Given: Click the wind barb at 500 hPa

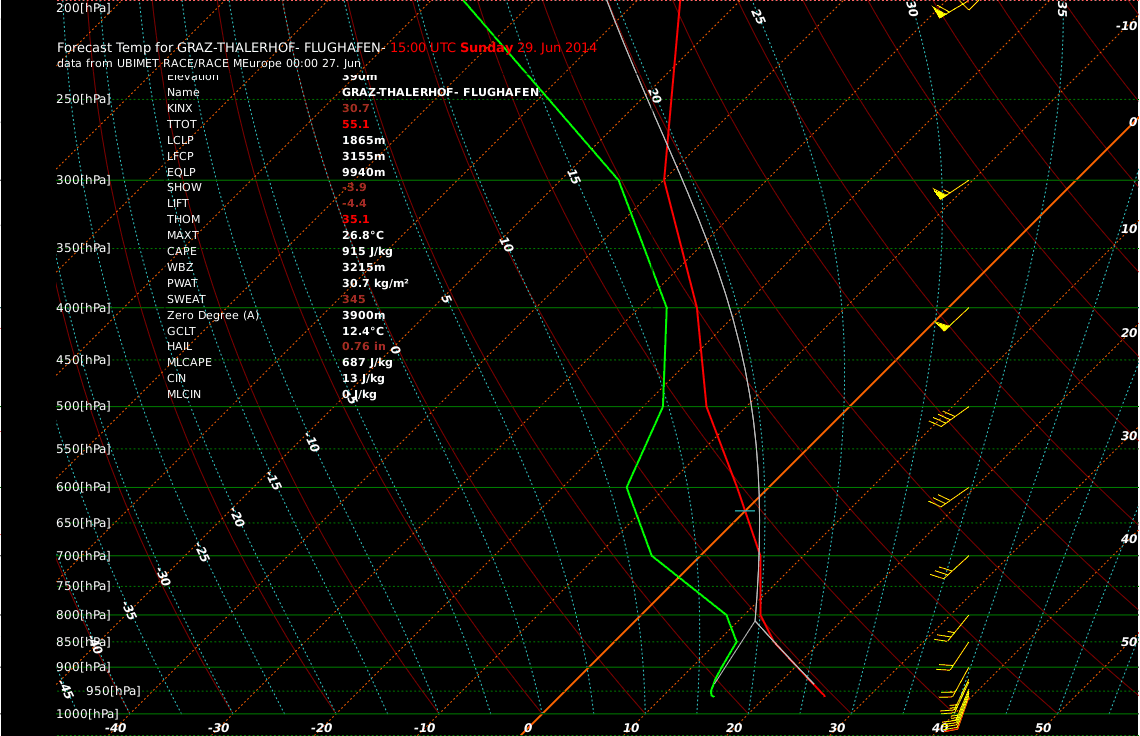Looking at the screenshot, I should click(949, 416).
